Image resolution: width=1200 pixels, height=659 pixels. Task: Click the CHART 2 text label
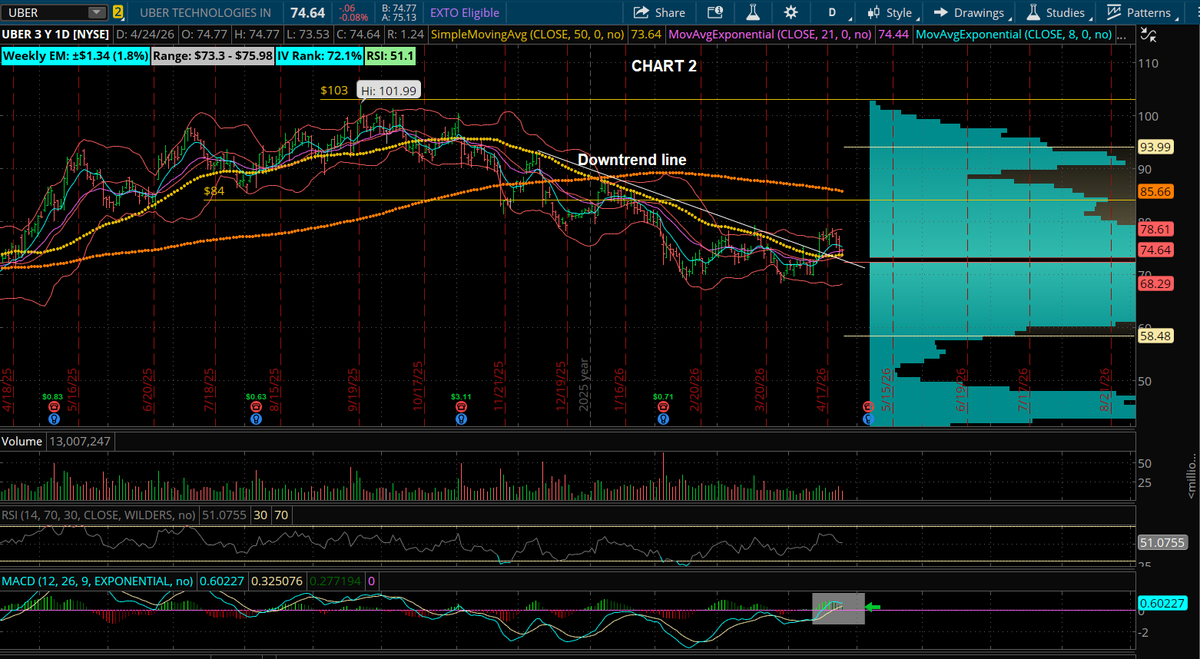coord(664,66)
